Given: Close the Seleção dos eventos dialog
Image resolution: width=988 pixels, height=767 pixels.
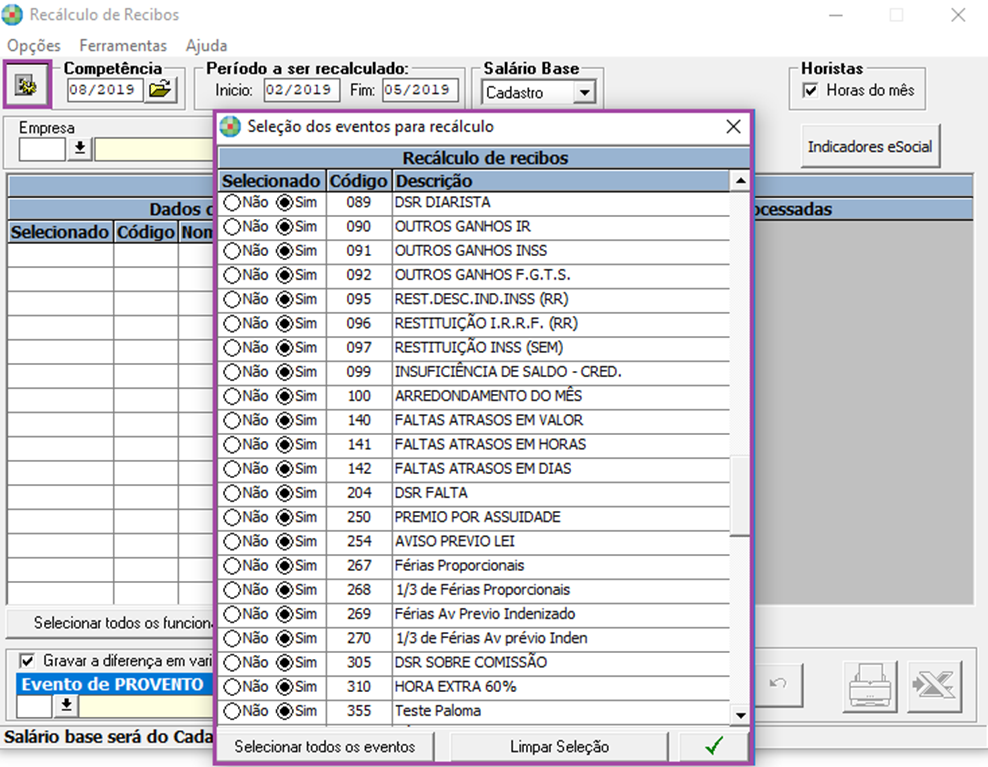Looking at the screenshot, I should 733,127.
